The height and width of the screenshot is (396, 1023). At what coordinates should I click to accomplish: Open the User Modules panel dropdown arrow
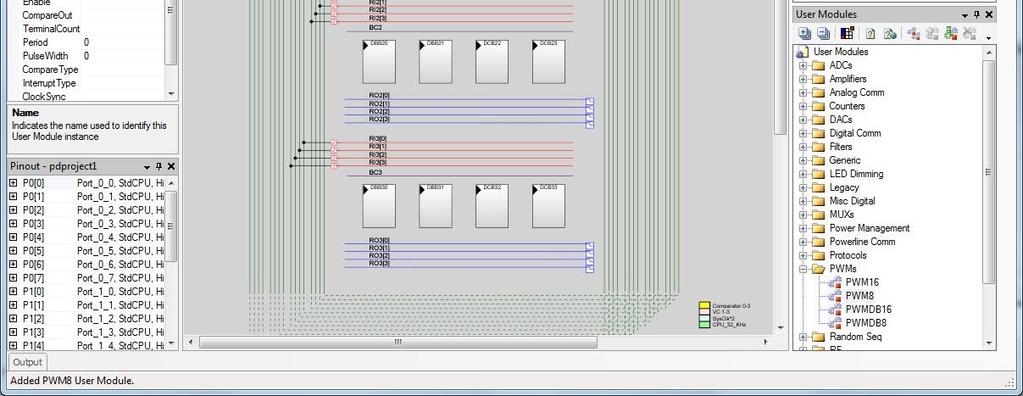coord(964,14)
